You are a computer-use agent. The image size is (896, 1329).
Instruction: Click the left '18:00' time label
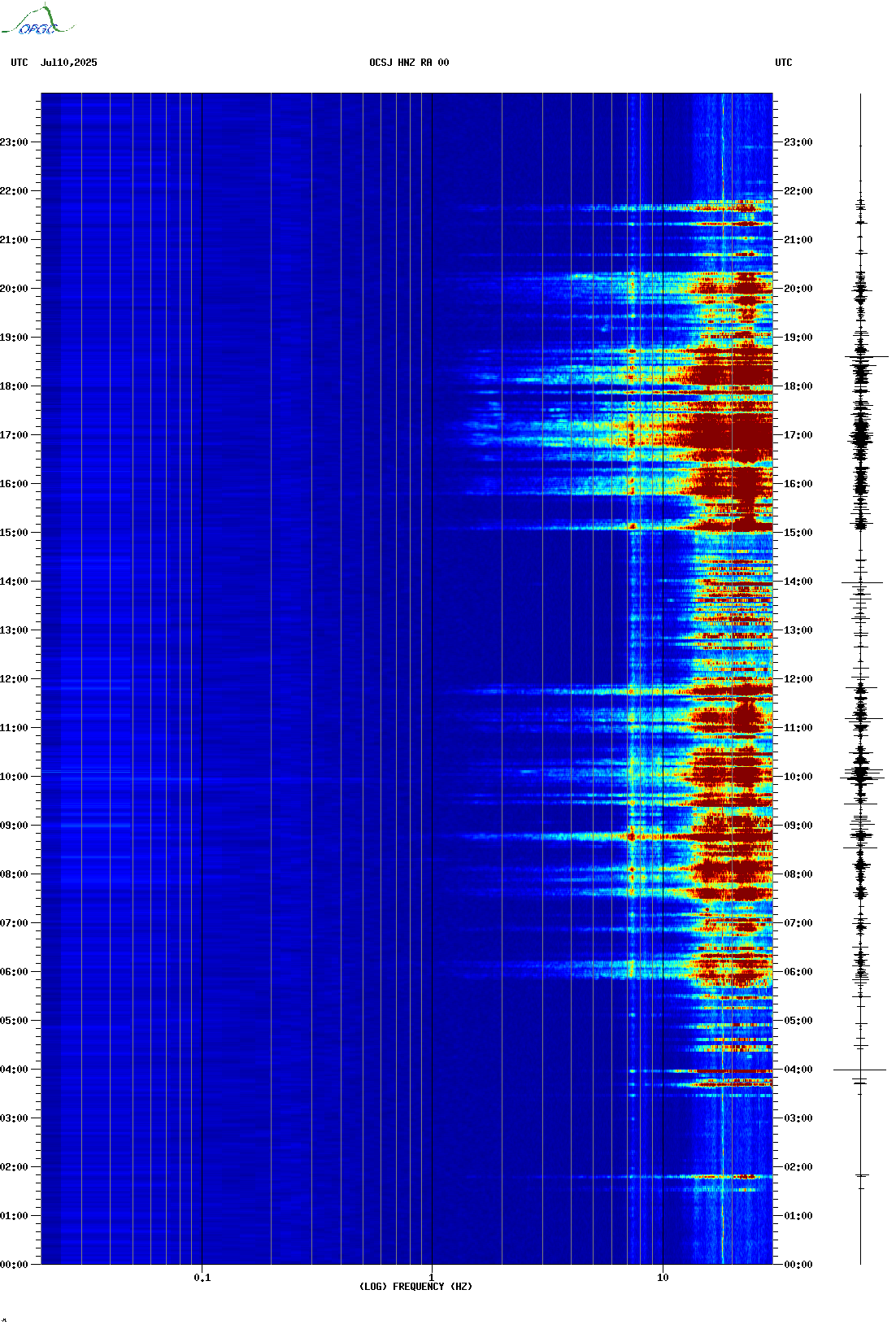(x=14, y=386)
